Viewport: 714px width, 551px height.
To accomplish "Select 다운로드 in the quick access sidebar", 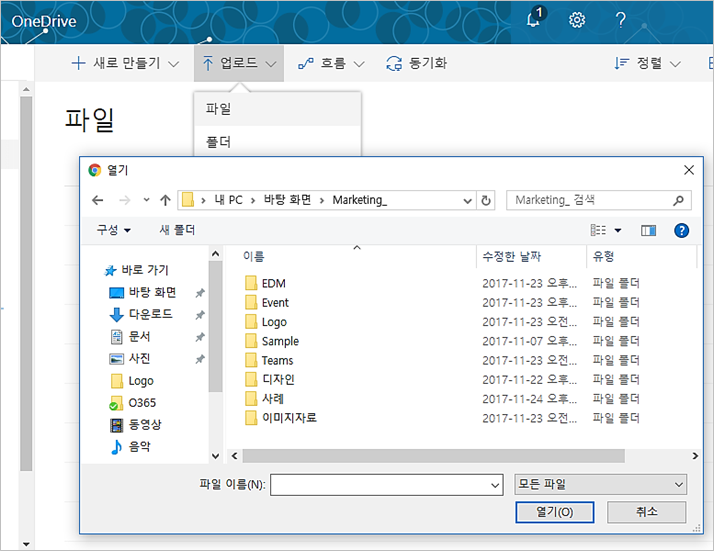I will [152, 314].
